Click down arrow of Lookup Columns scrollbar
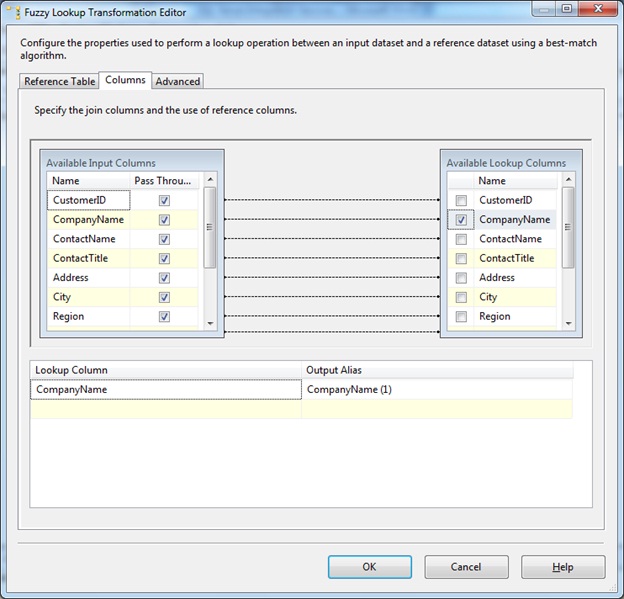 568,323
